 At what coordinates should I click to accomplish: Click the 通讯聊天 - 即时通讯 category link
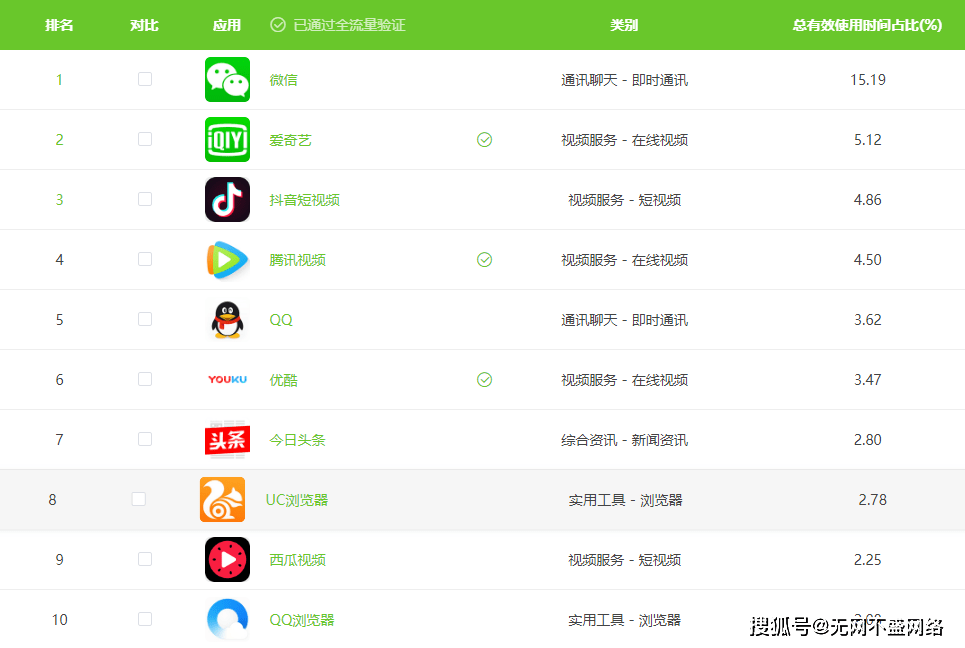[626, 79]
